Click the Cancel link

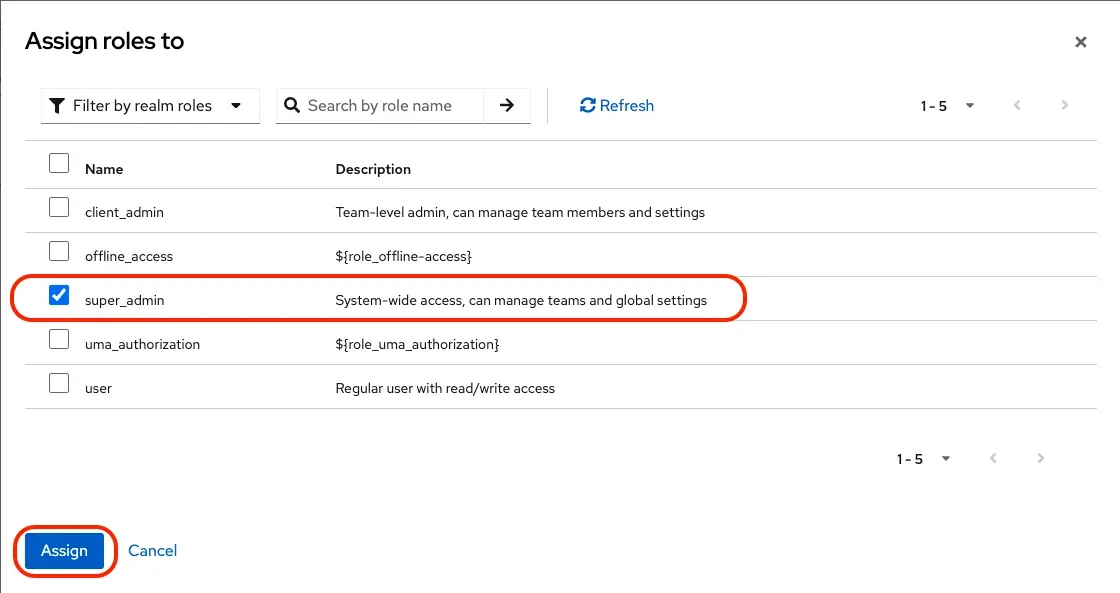coord(153,550)
